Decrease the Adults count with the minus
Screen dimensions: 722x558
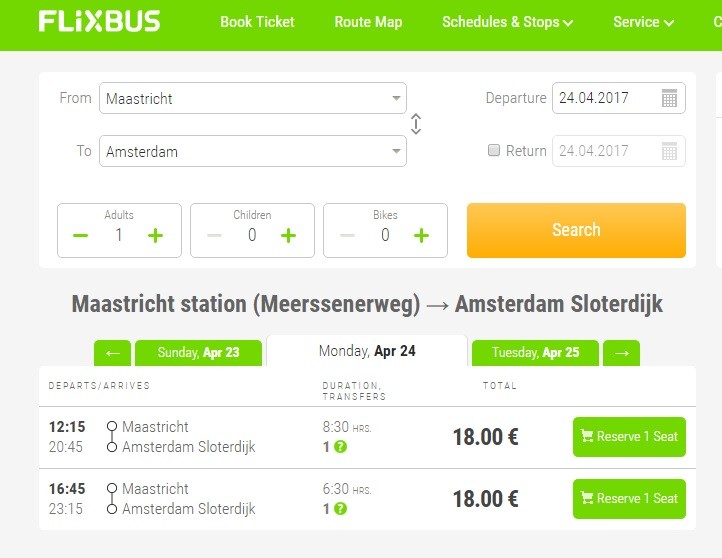81,236
